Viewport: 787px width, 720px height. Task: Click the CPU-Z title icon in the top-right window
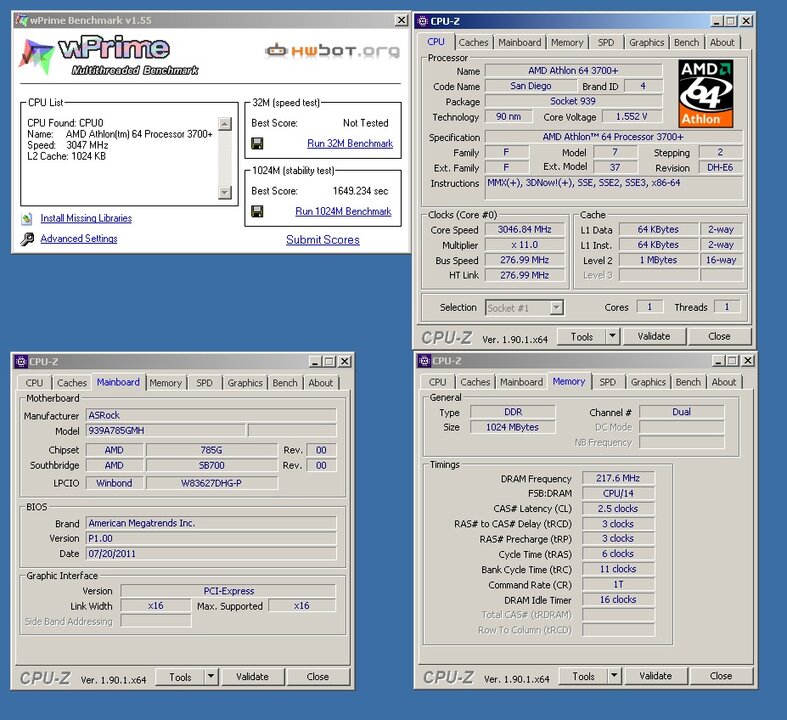coord(422,21)
